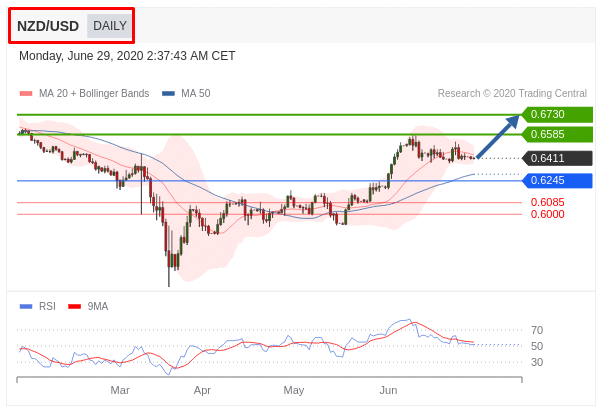599x415 pixels.
Task: Click the 0.6585 green resistance label
Action: coord(557,135)
